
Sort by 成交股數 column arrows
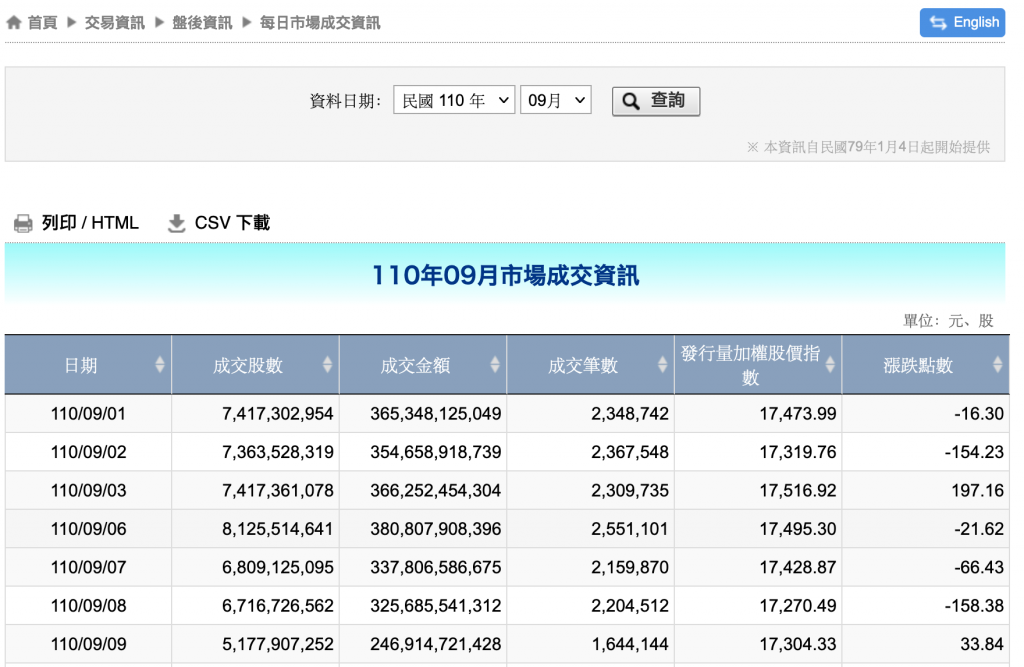click(327, 365)
